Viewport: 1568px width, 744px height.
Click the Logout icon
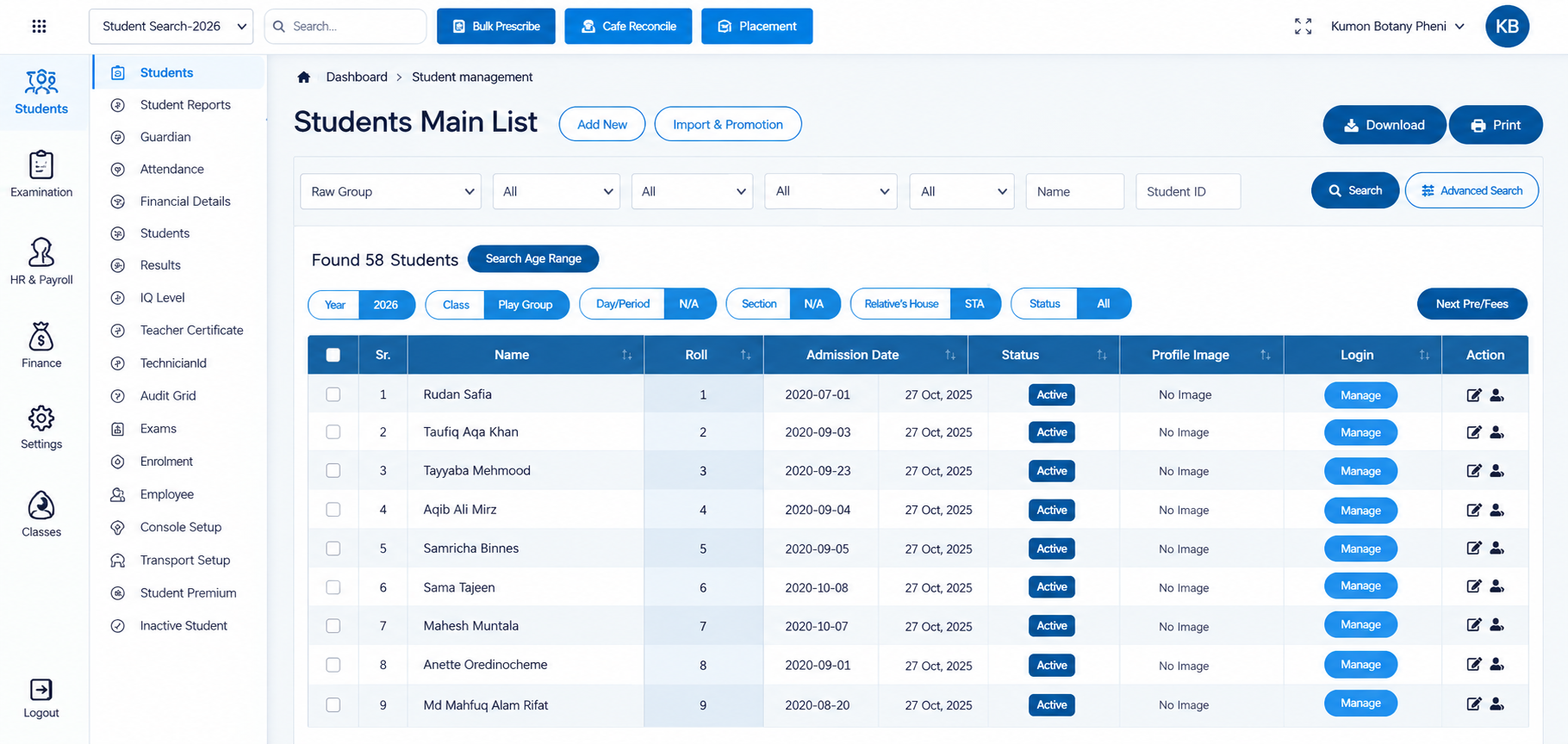tap(41, 690)
